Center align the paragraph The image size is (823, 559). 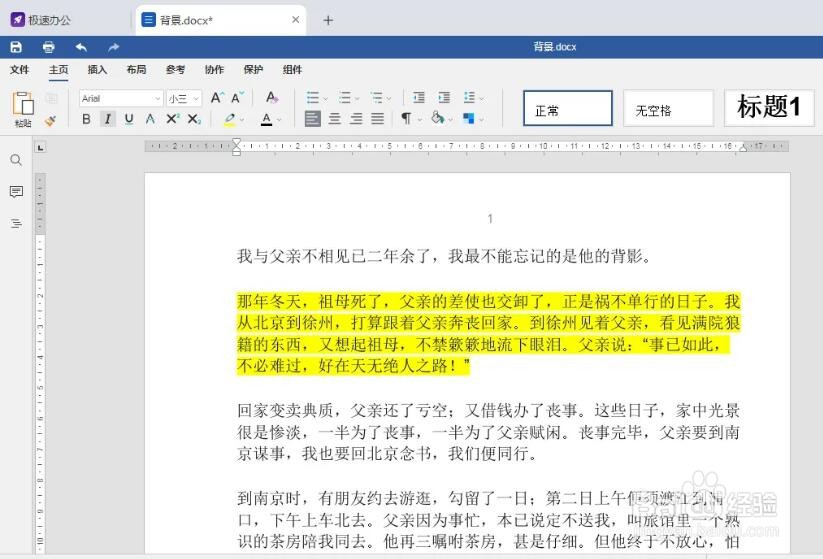pyautogui.click(x=334, y=119)
